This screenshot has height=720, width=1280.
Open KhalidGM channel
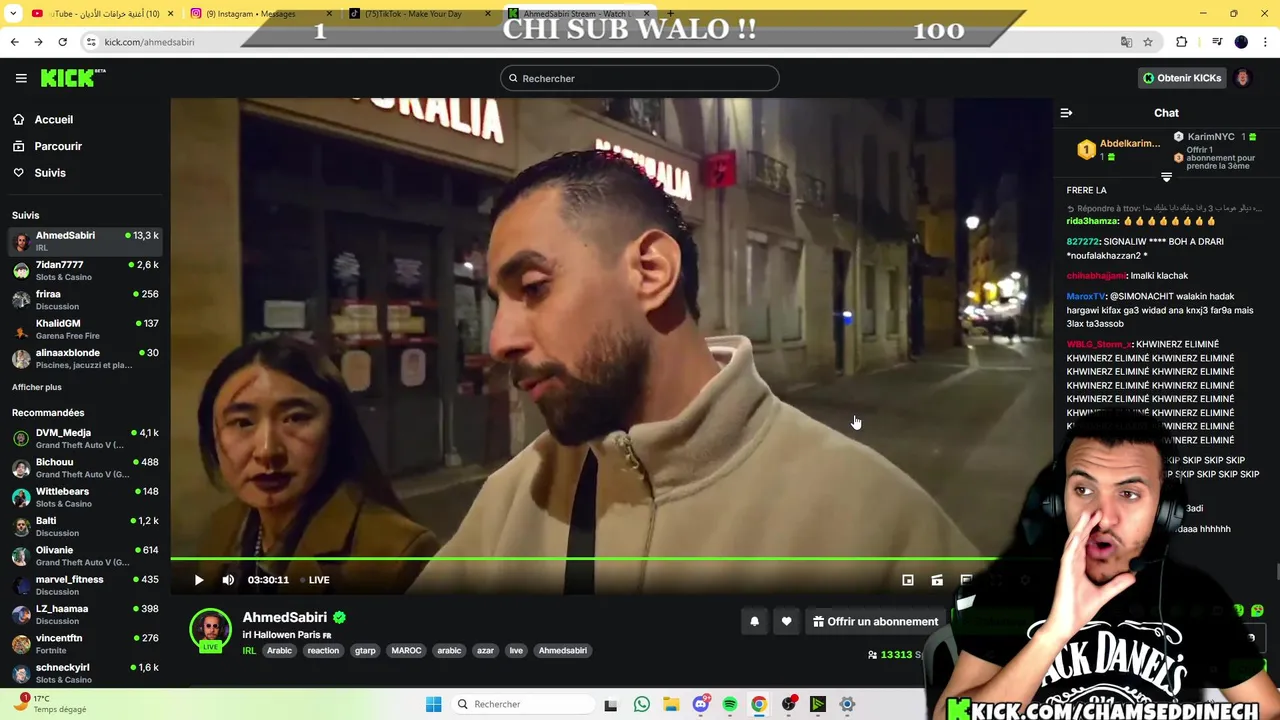(x=85, y=329)
